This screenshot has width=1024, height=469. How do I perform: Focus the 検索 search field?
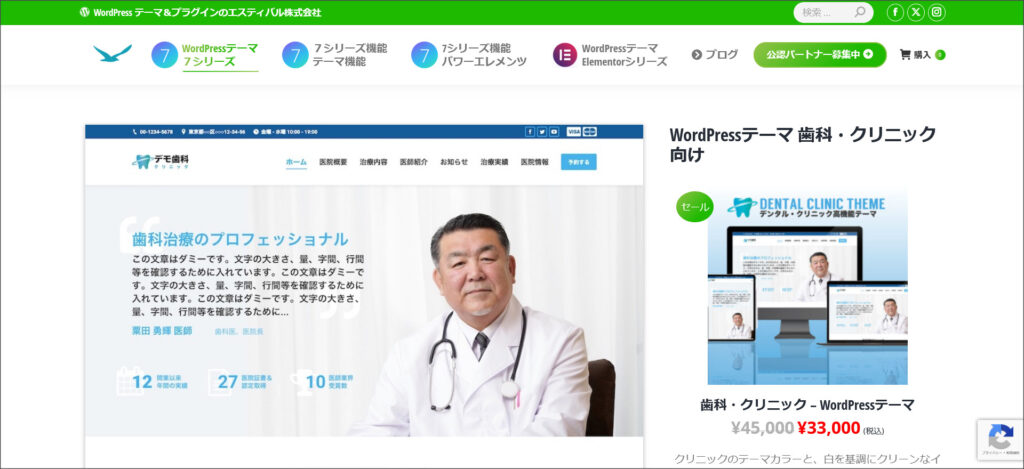[x=822, y=13]
